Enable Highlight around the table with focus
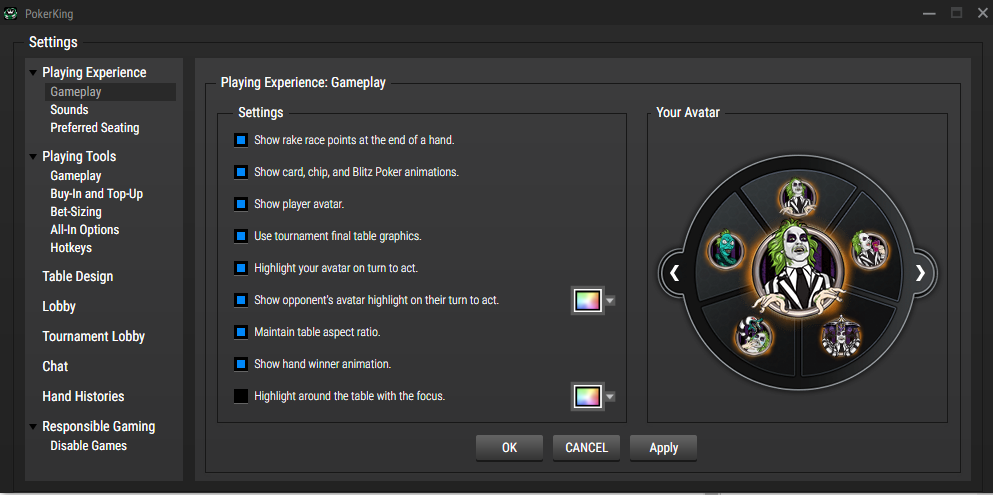The image size is (993, 495). tap(241, 396)
